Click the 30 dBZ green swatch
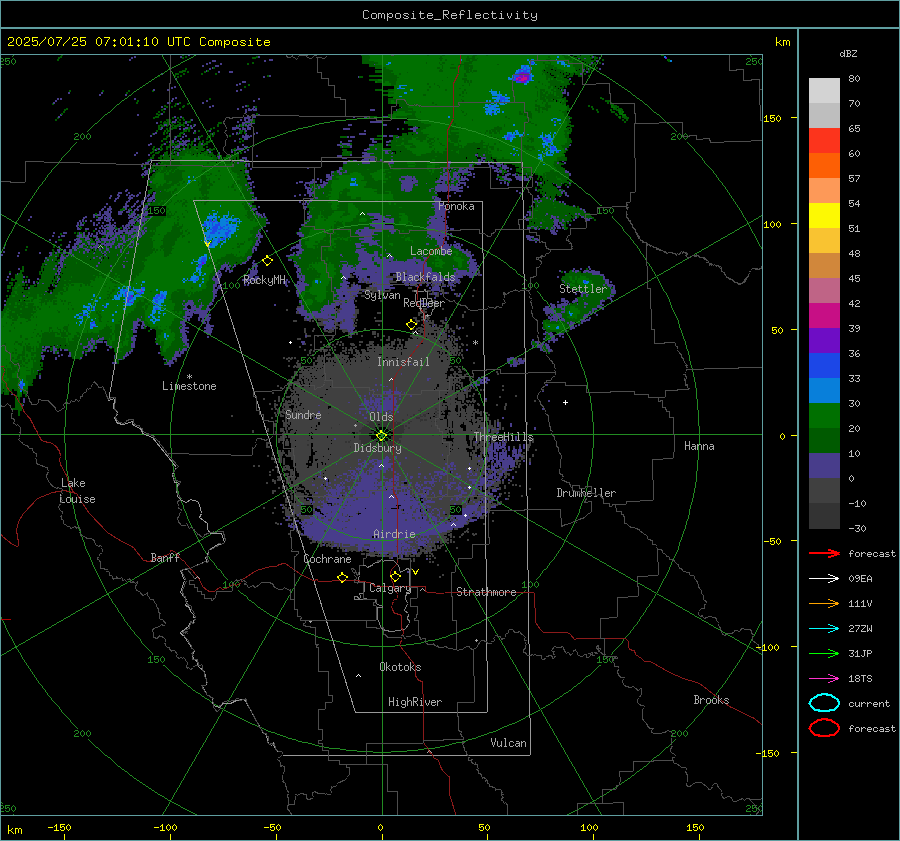900x841 pixels. 824,415
